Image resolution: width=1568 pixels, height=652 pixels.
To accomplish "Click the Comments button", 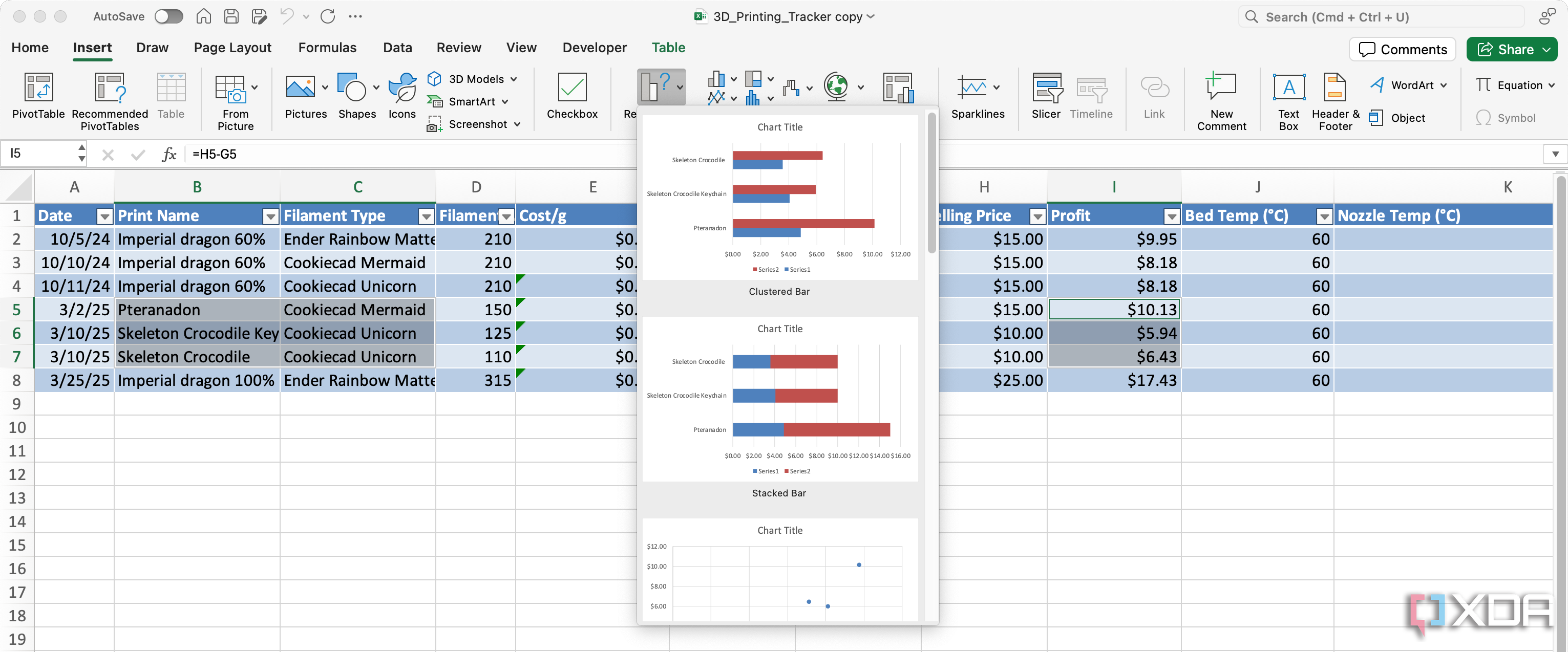I will [1402, 49].
